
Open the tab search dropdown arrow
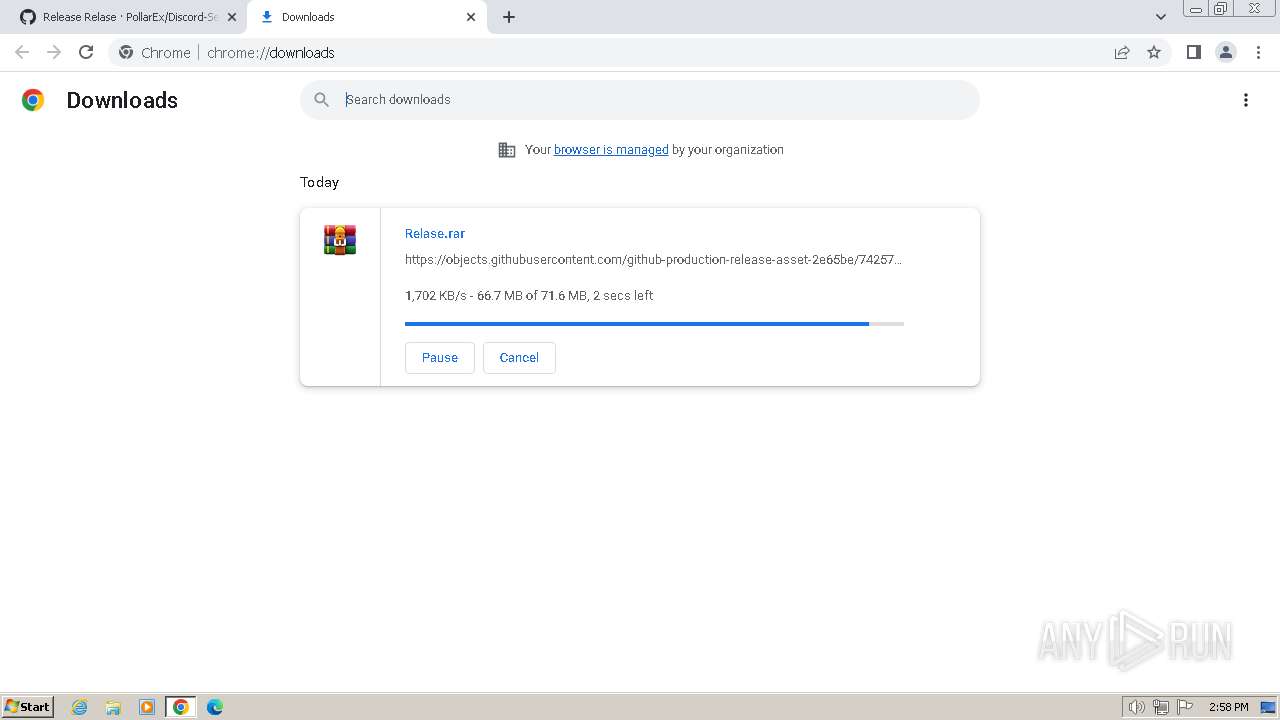coord(1161,17)
